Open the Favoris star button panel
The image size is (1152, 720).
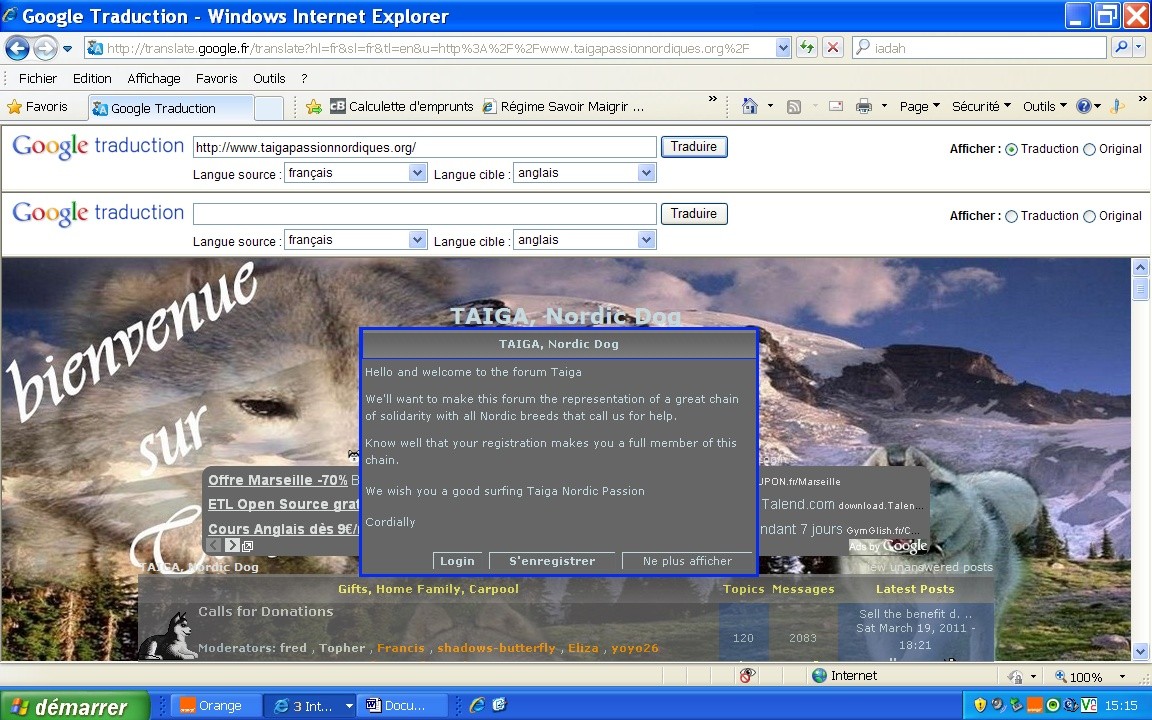pyautogui.click(x=37, y=107)
